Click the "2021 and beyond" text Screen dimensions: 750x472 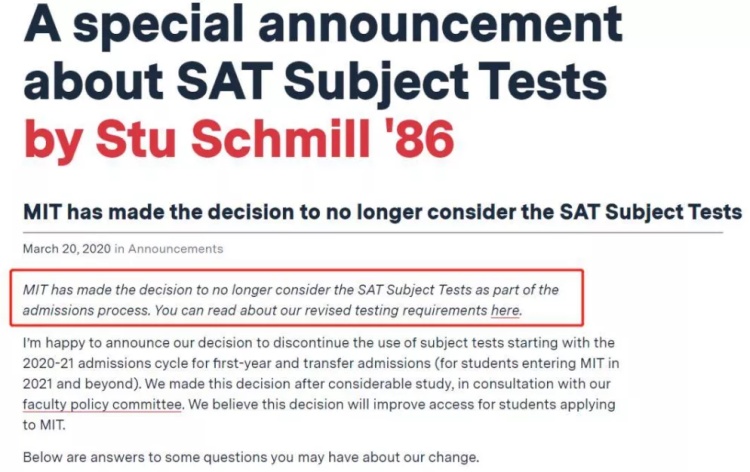(x=75, y=384)
